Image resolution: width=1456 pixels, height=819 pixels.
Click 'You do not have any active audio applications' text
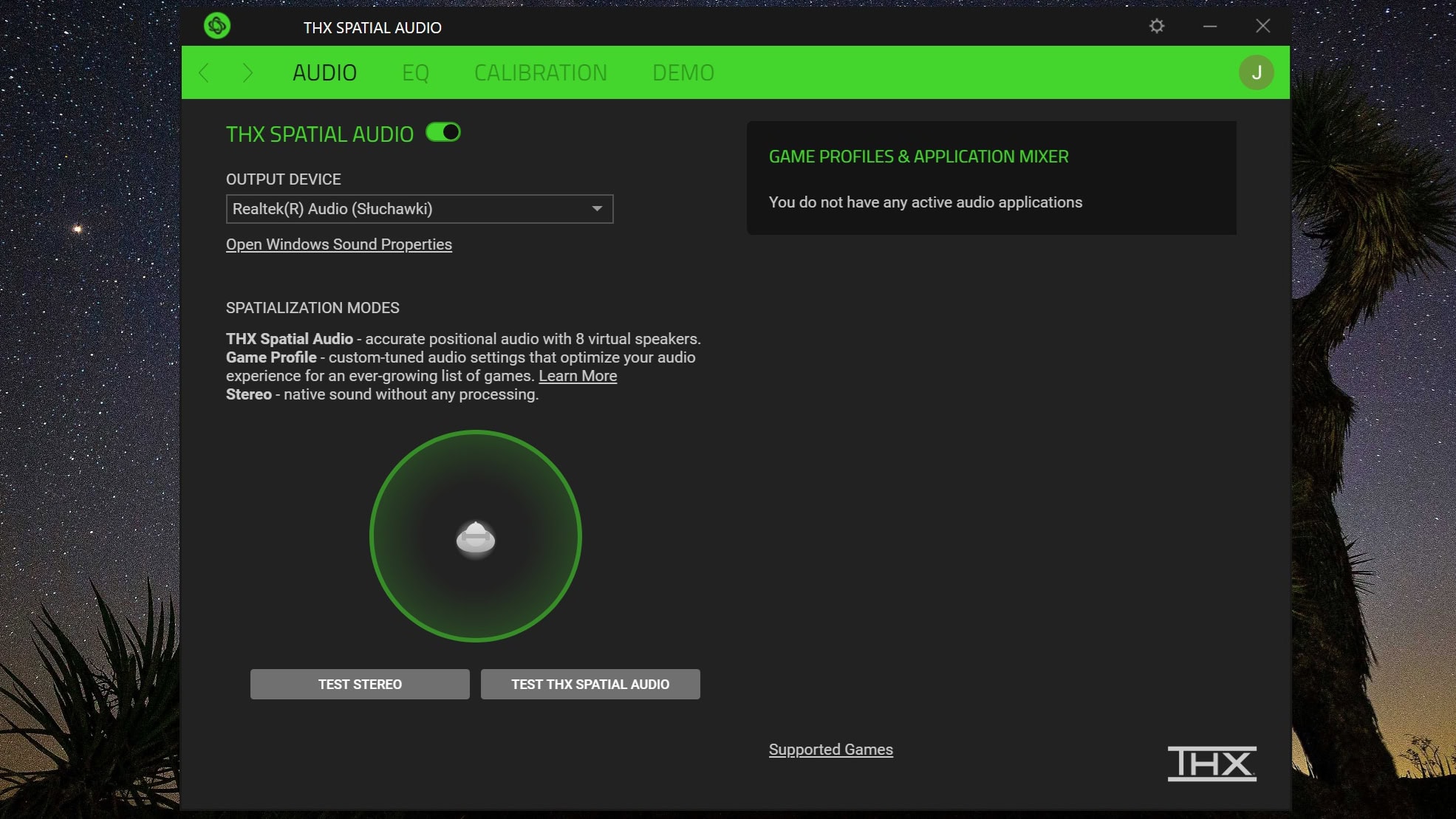click(x=925, y=202)
